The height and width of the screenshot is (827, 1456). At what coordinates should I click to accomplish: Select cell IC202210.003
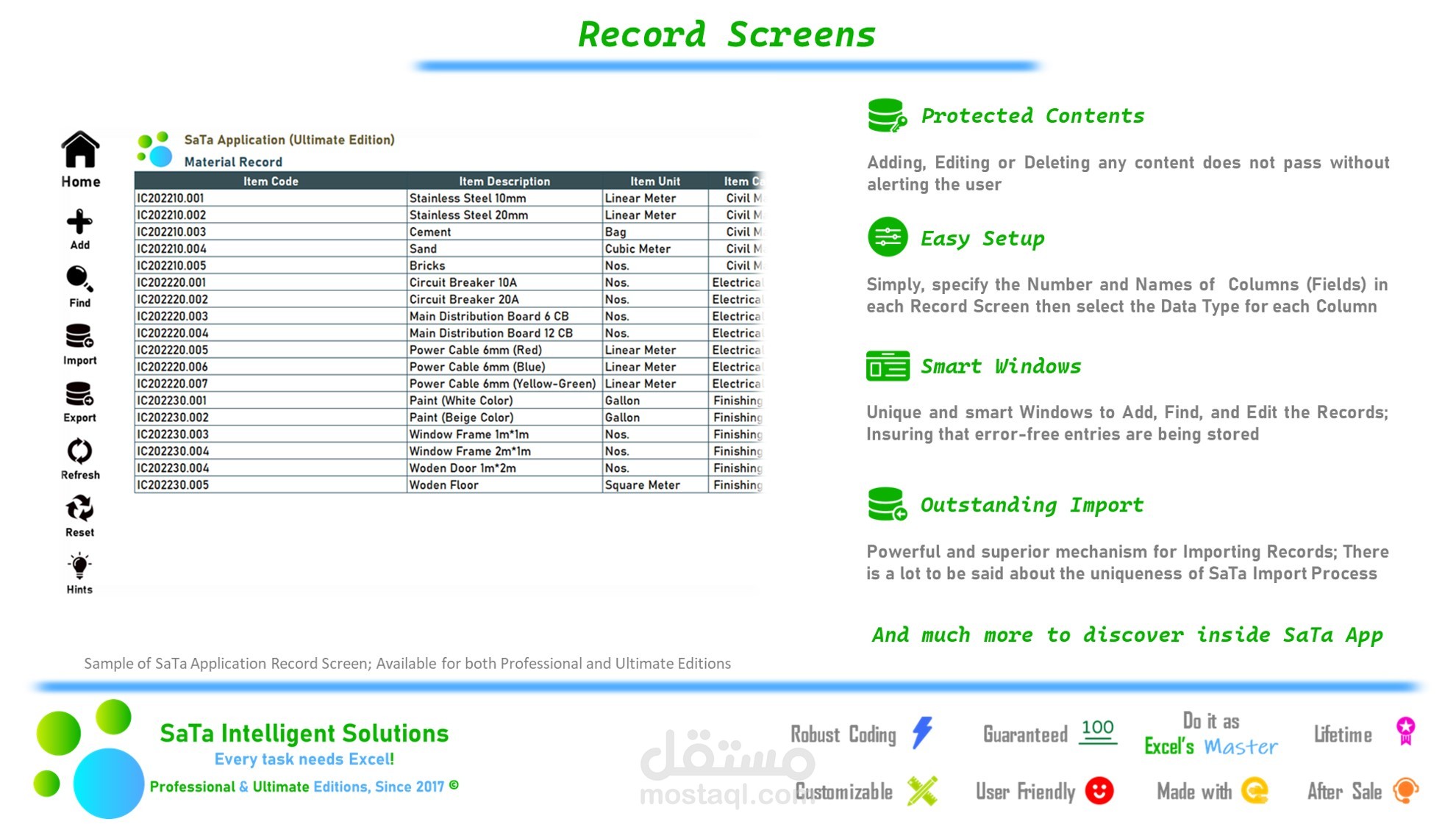[271, 232]
